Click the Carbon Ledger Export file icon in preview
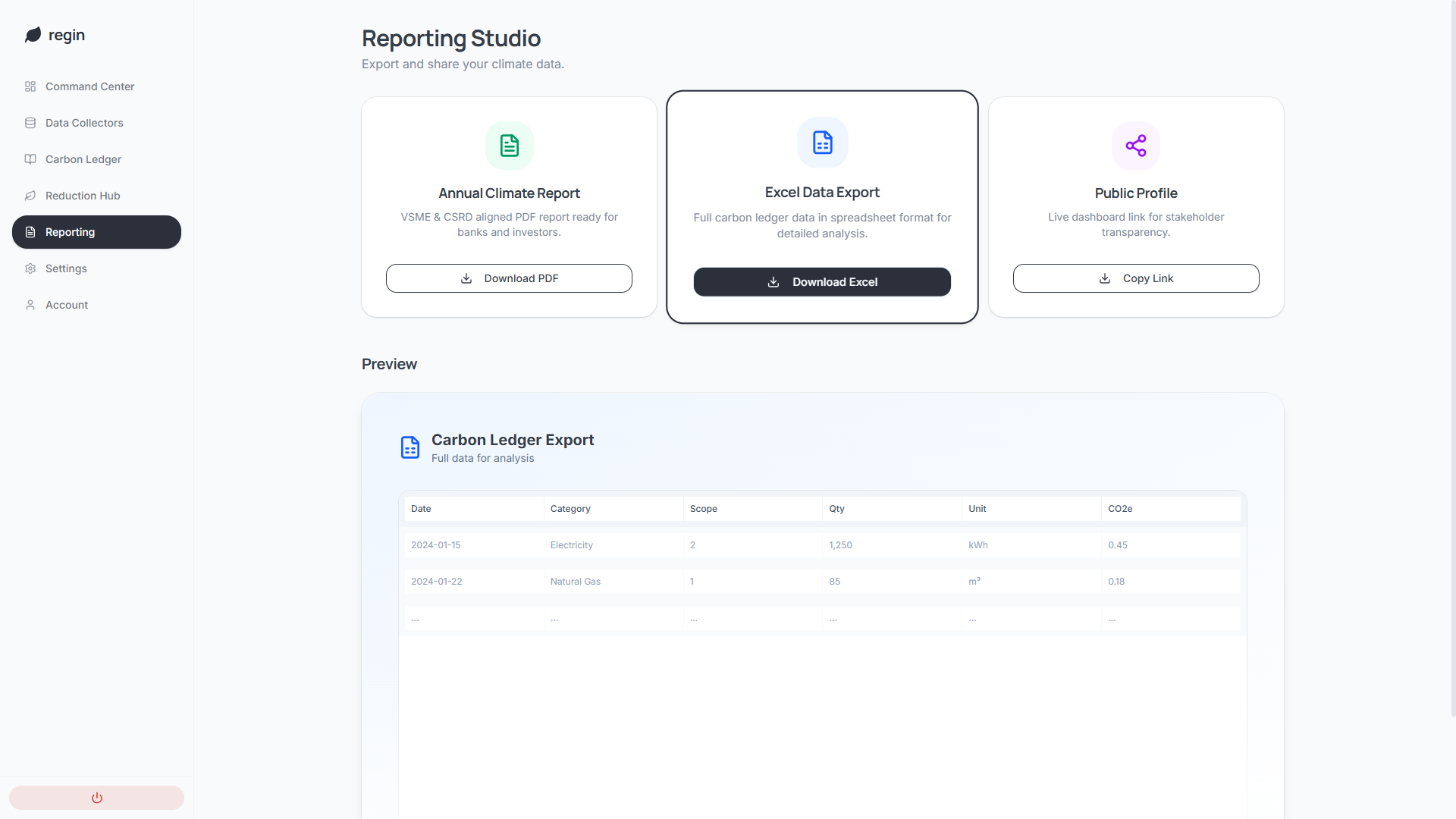Screen dimensions: 1456x819 [410, 447]
